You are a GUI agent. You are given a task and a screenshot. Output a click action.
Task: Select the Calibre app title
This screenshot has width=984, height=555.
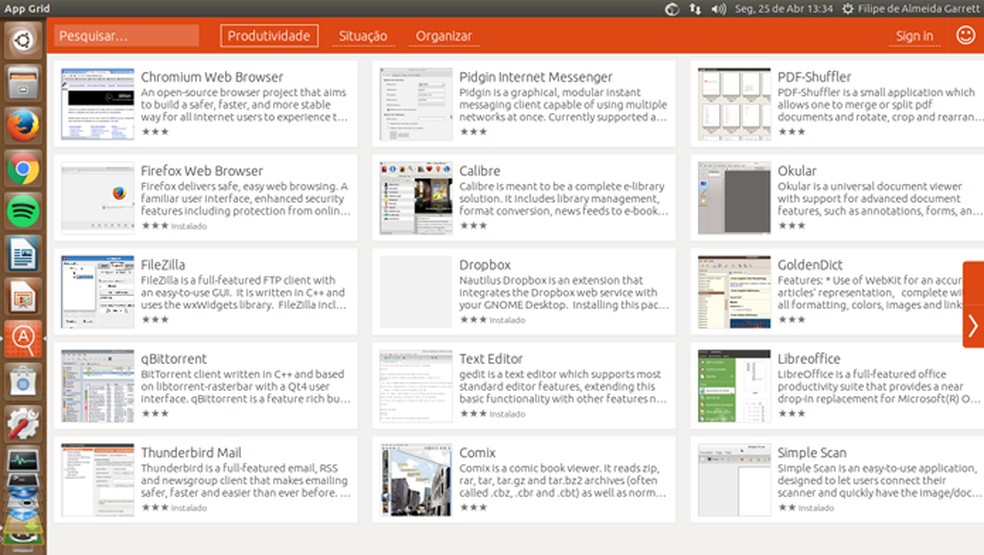[x=480, y=171]
